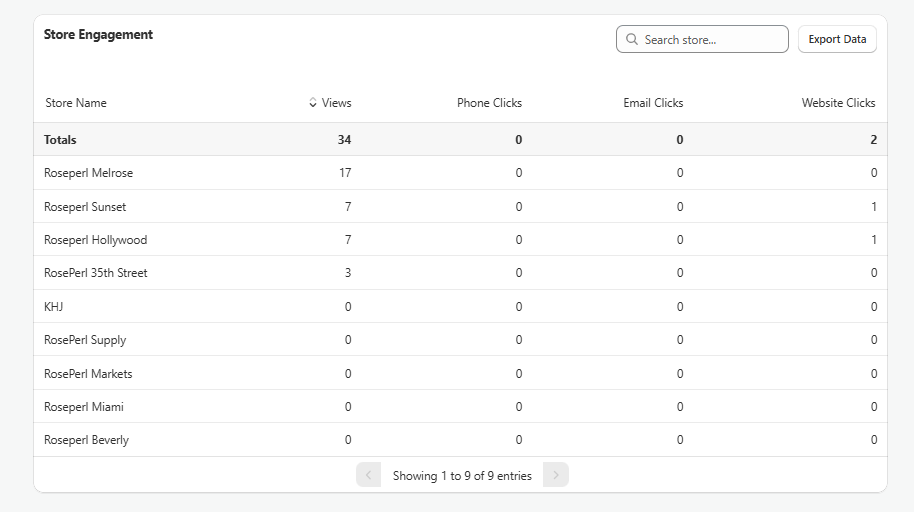Click the magnifier icon in search box
The width and height of the screenshot is (914, 512).
coord(632,40)
